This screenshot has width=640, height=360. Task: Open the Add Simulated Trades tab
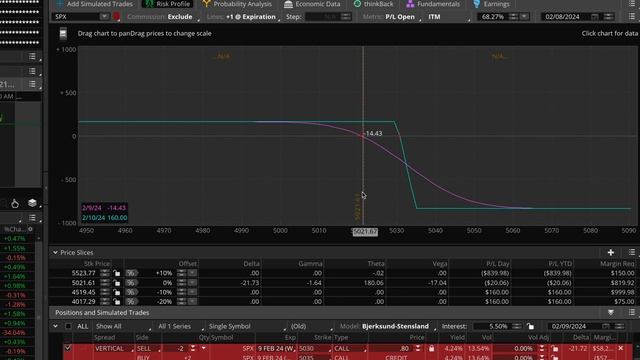[x=95, y=4]
